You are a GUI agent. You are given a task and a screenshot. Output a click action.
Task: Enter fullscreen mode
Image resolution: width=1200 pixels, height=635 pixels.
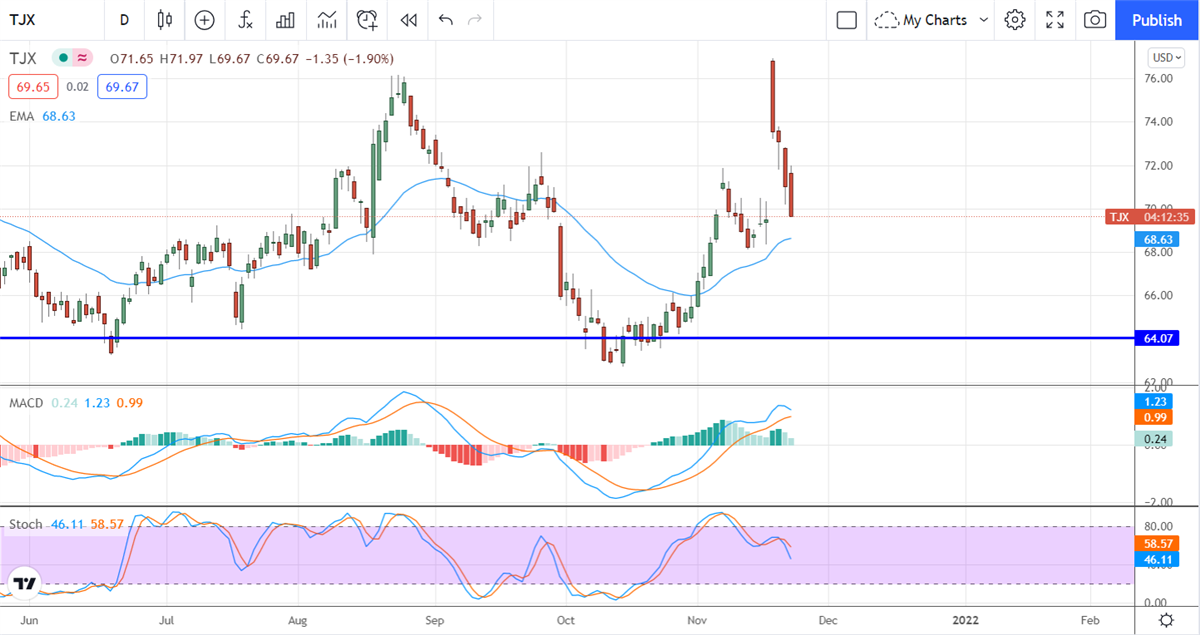pyautogui.click(x=1055, y=19)
